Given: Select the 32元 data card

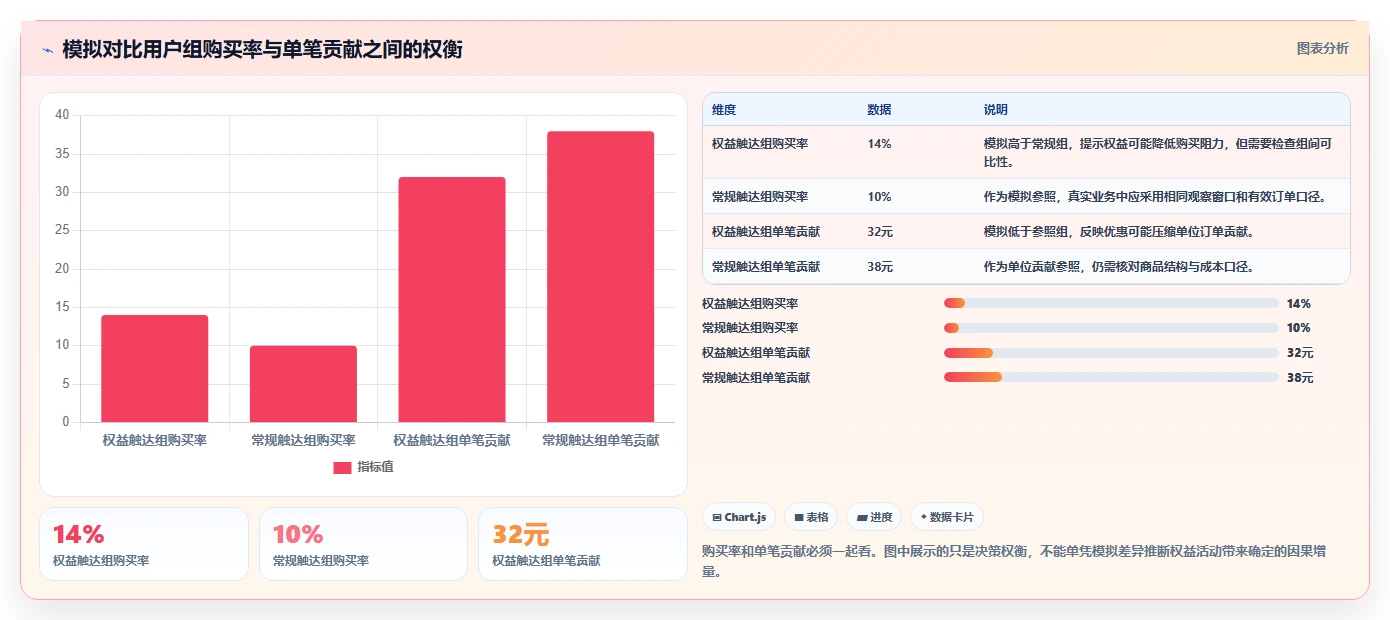Looking at the screenshot, I should [x=583, y=544].
